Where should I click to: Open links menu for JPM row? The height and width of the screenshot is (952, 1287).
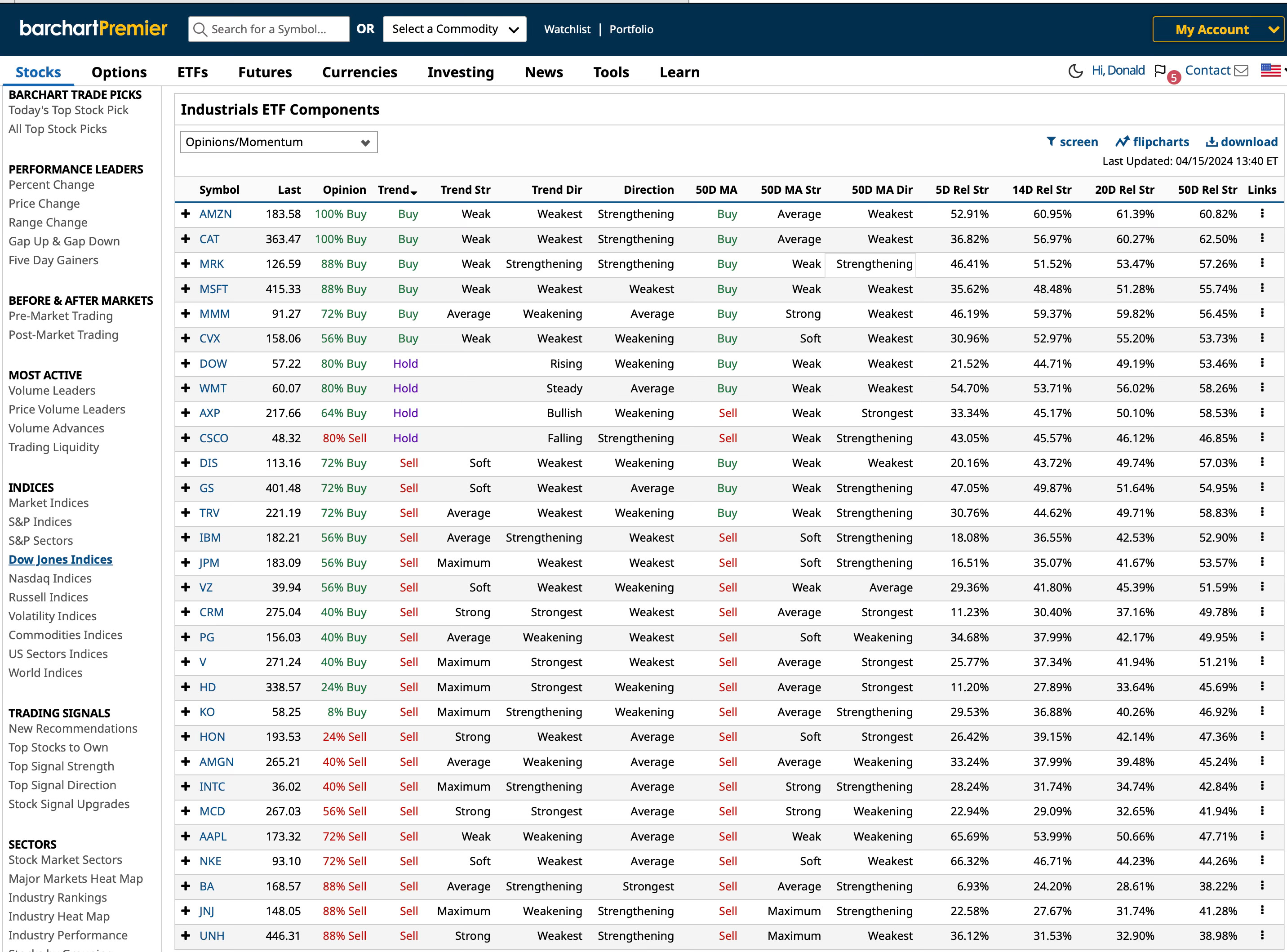[x=1262, y=562]
